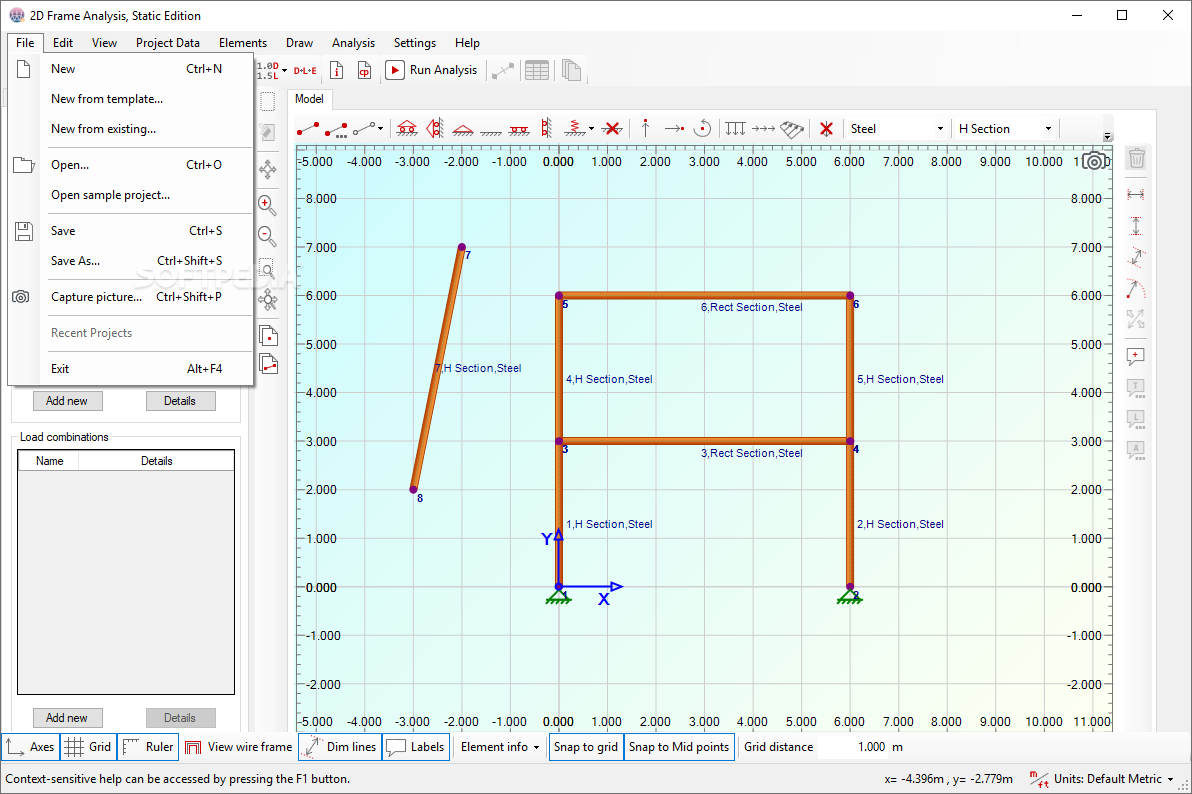Select the uniform distributed load tool
Image resolution: width=1192 pixels, height=794 pixels.
click(x=735, y=129)
